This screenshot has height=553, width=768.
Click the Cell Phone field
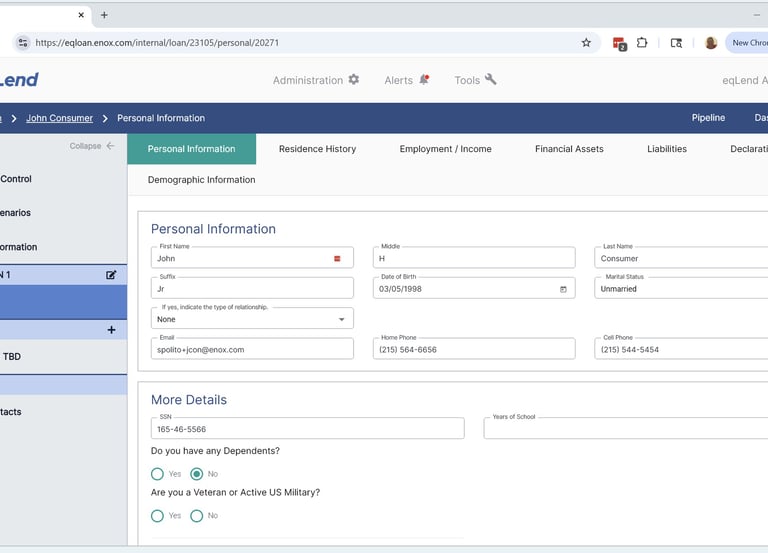[x=681, y=349]
